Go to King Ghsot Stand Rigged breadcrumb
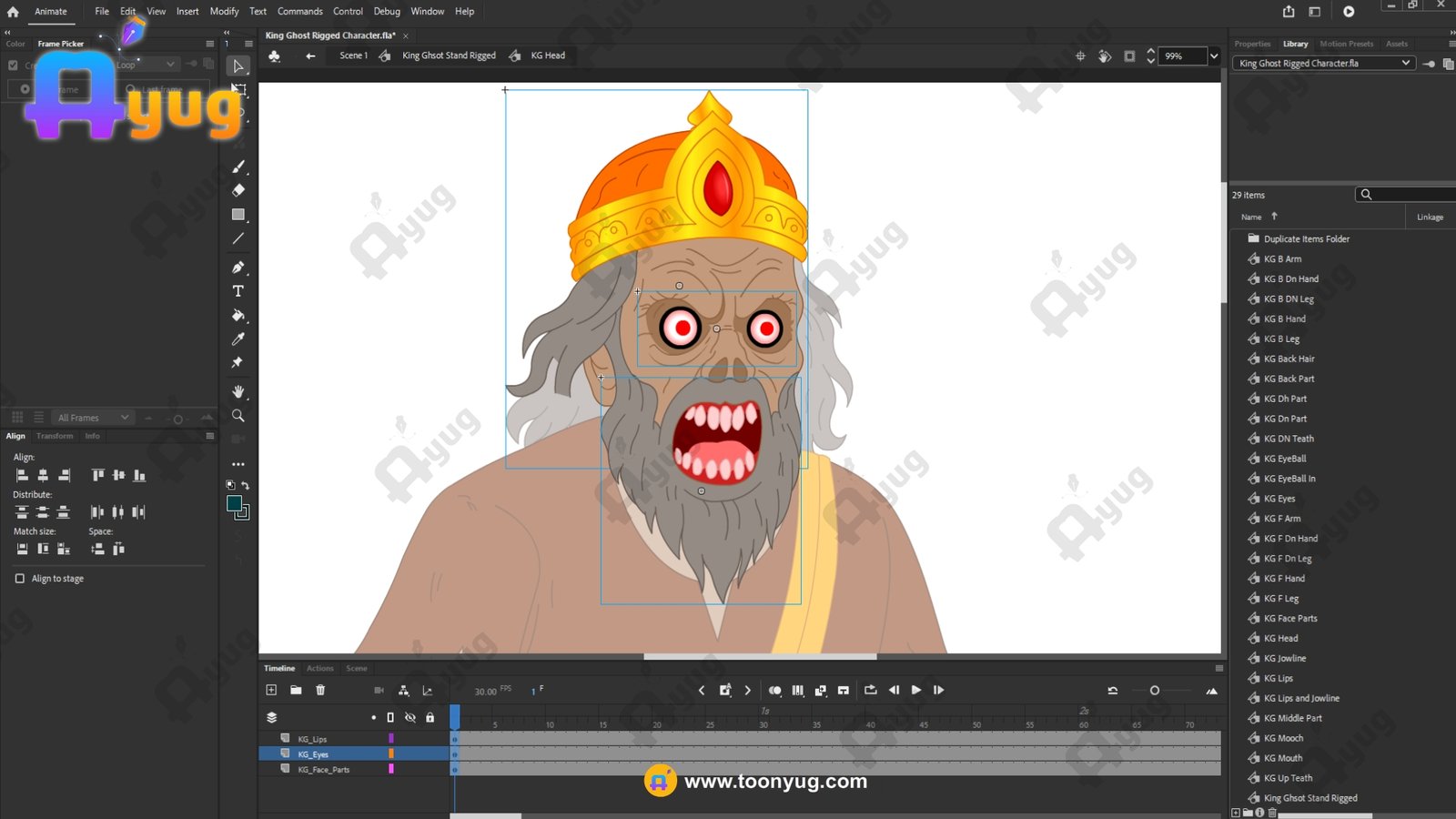 point(449,56)
